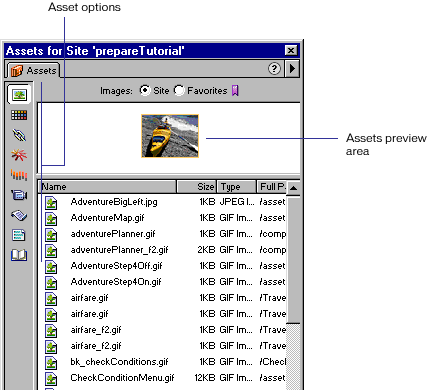The image size is (428, 390).
Task: Open the Library asset category
Action: (19, 255)
